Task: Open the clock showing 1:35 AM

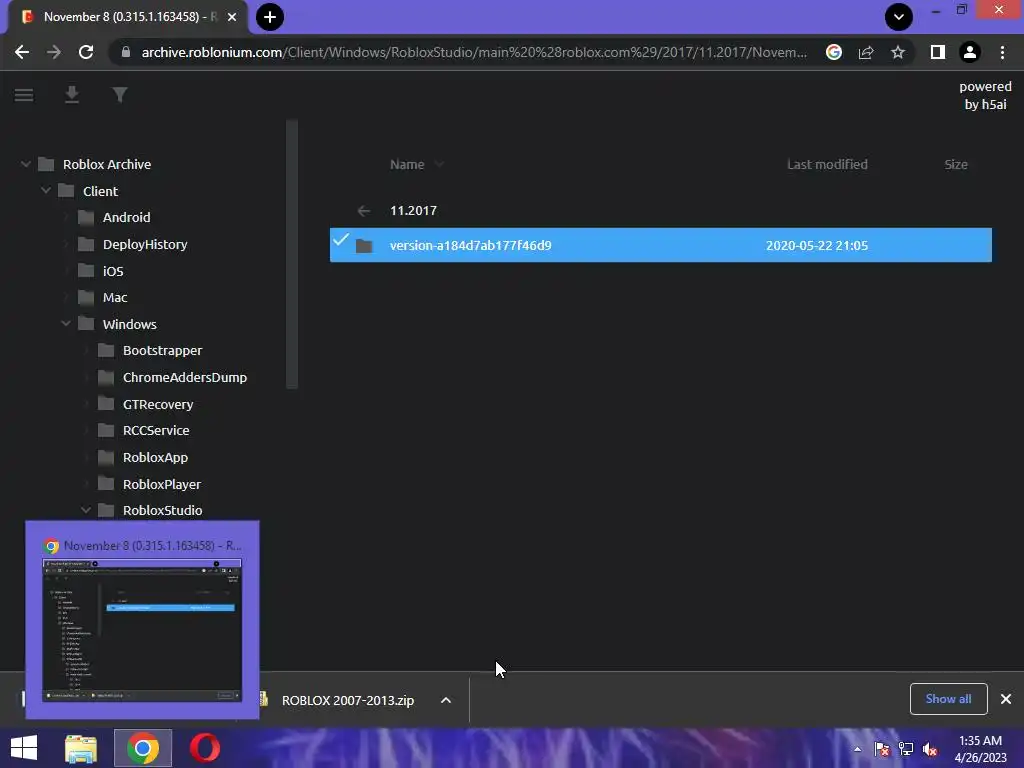Action: (980, 749)
